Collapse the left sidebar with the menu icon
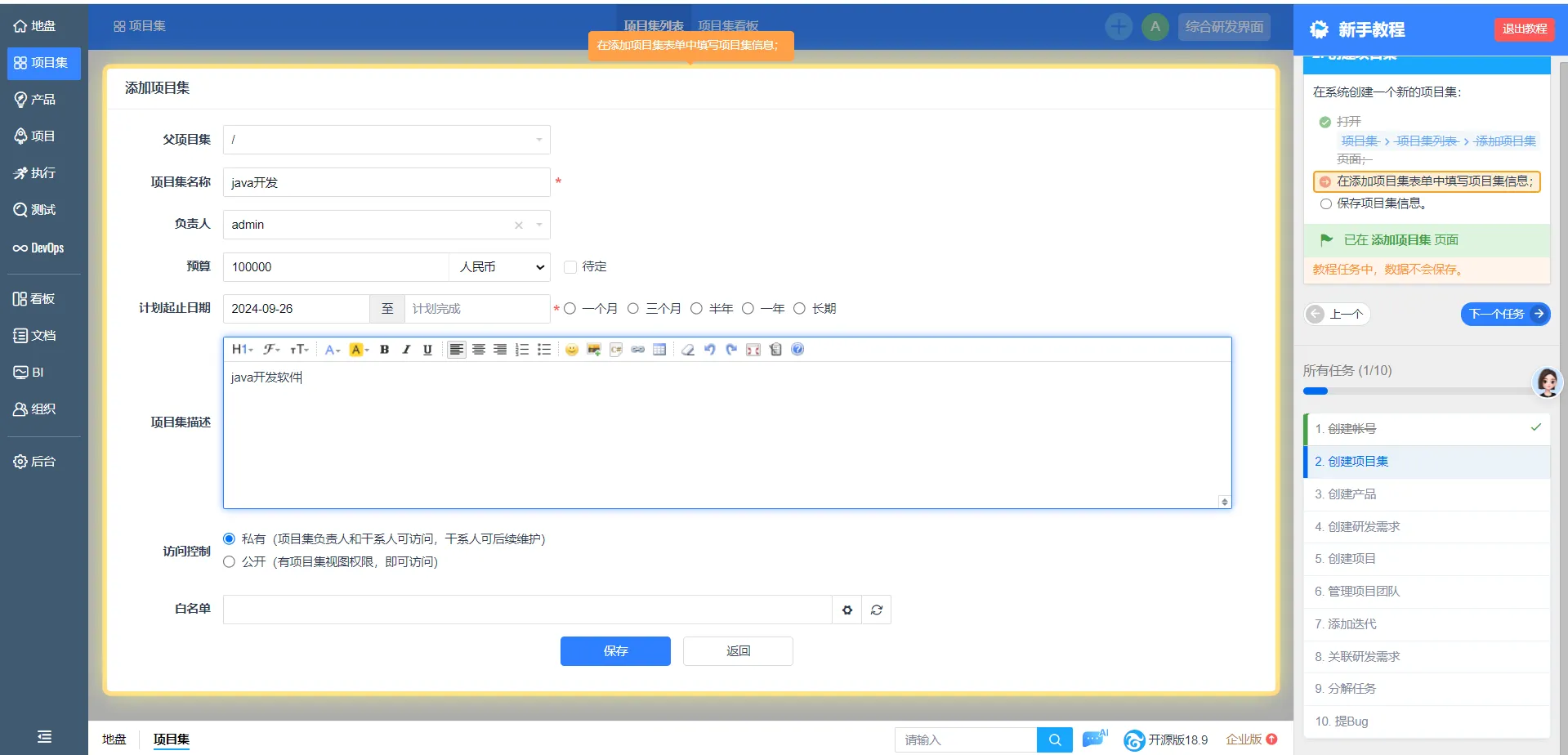Viewport: 1568px width, 755px height. (44, 737)
